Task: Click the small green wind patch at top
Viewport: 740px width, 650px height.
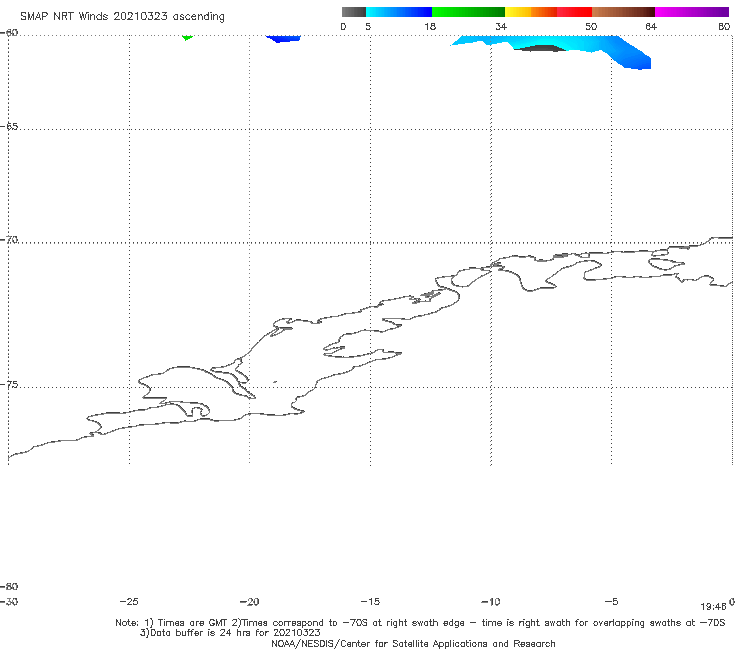Action: coord(187,37)
